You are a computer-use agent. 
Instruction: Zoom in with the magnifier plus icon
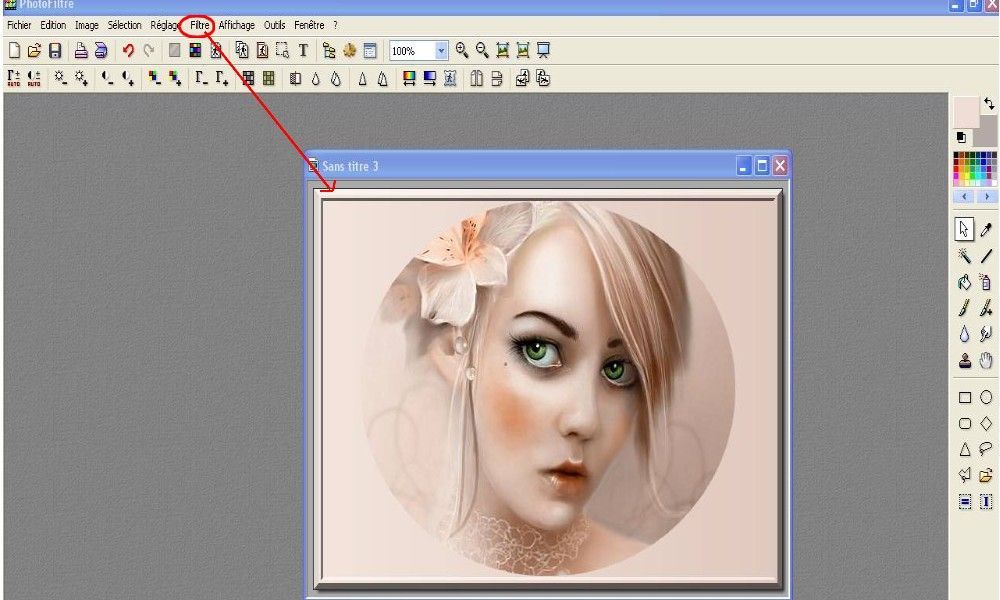tap(462, 50)
